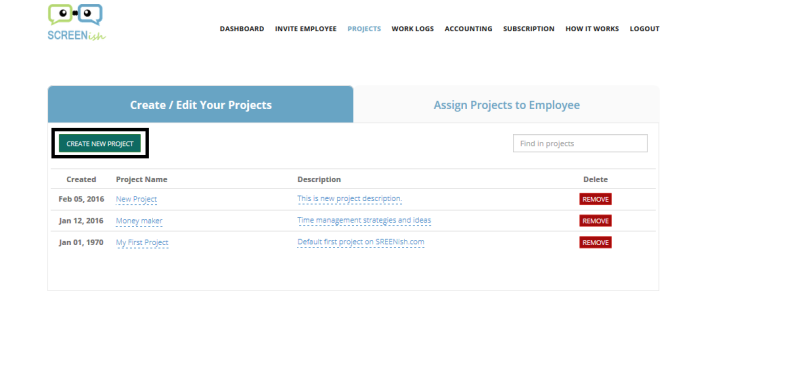Edit description 'This is new project description.'
Image resolution: width=800 pixels, height=381 pixels.
(x=349, y=198)
